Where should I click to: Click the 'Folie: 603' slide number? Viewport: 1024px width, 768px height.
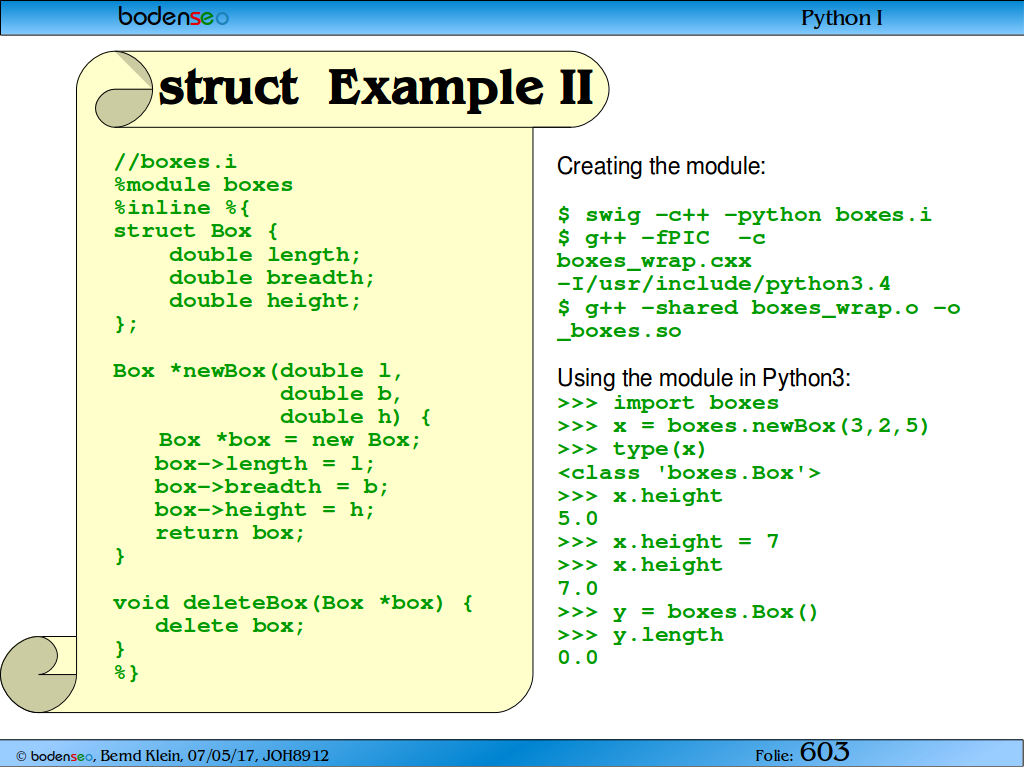[x=803, y=752]
